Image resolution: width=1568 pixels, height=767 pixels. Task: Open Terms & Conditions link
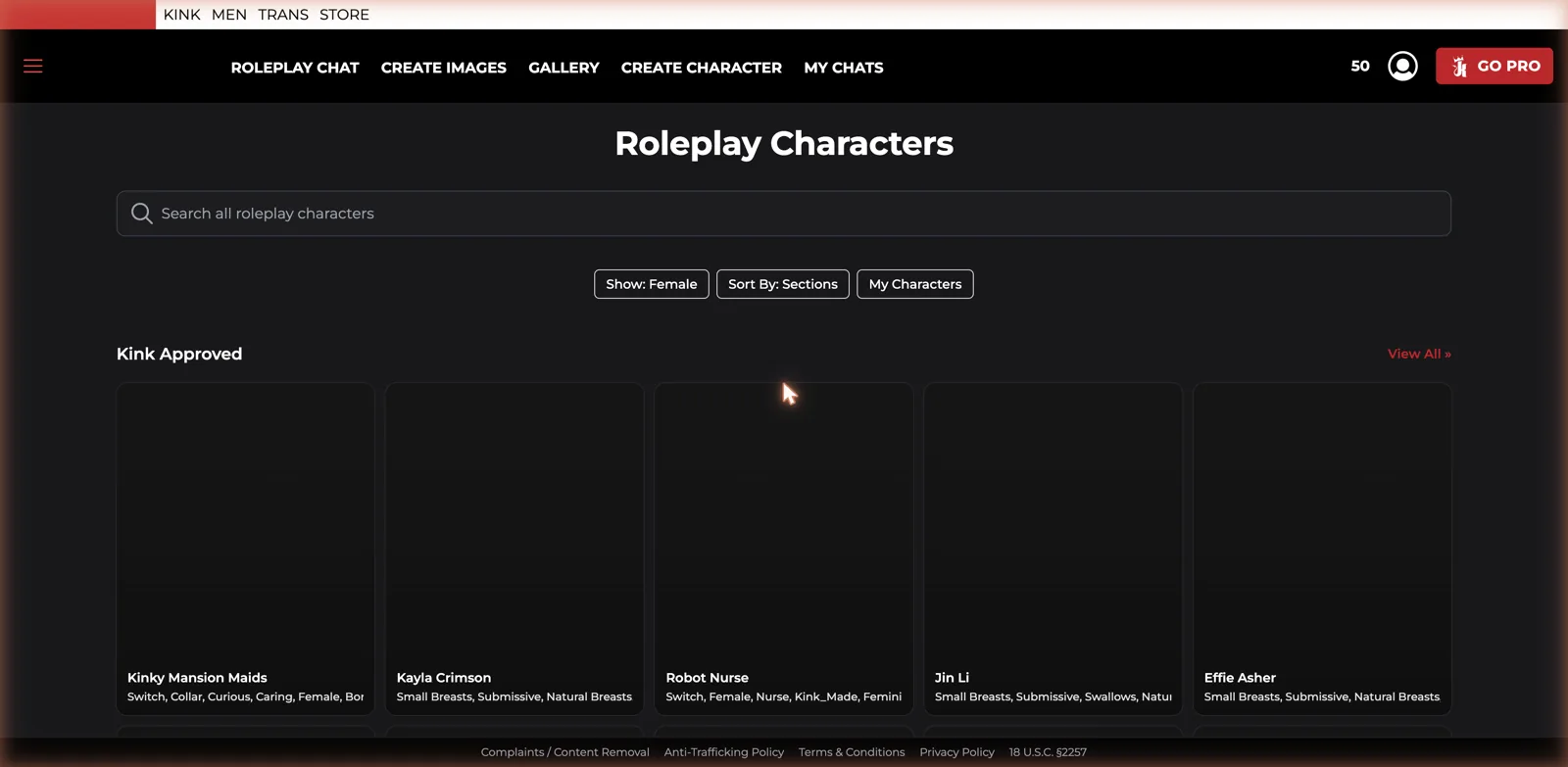pos(852,752)
